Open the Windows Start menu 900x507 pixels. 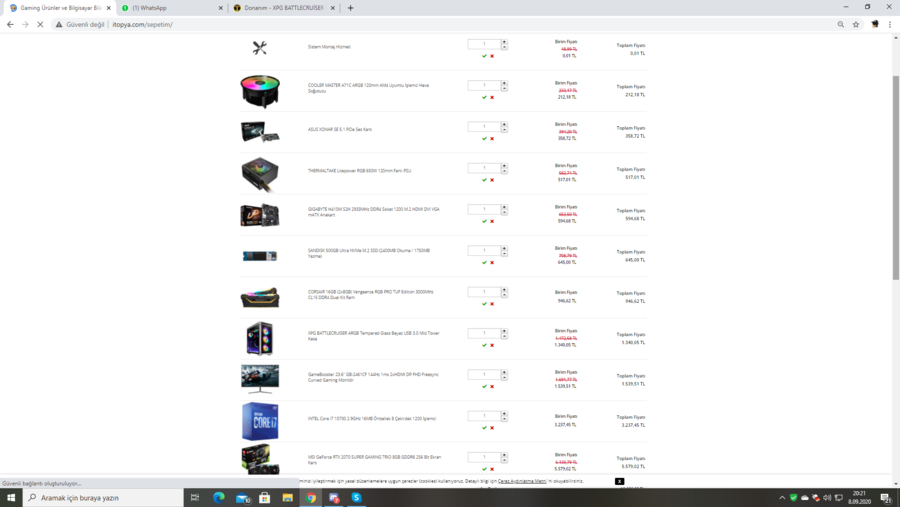coord(11,498)
